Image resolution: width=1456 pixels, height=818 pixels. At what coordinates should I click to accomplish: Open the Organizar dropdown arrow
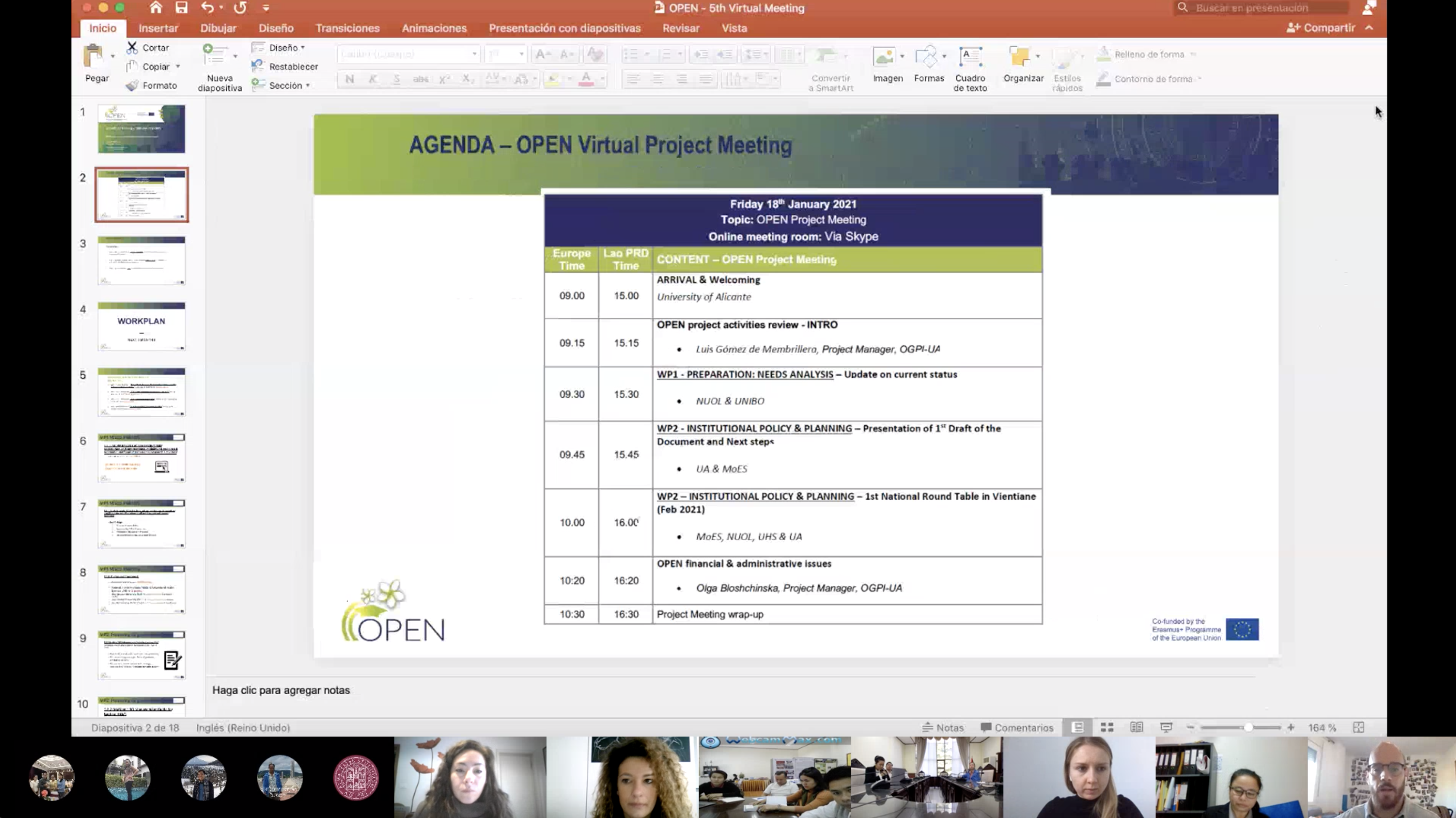1038,56
